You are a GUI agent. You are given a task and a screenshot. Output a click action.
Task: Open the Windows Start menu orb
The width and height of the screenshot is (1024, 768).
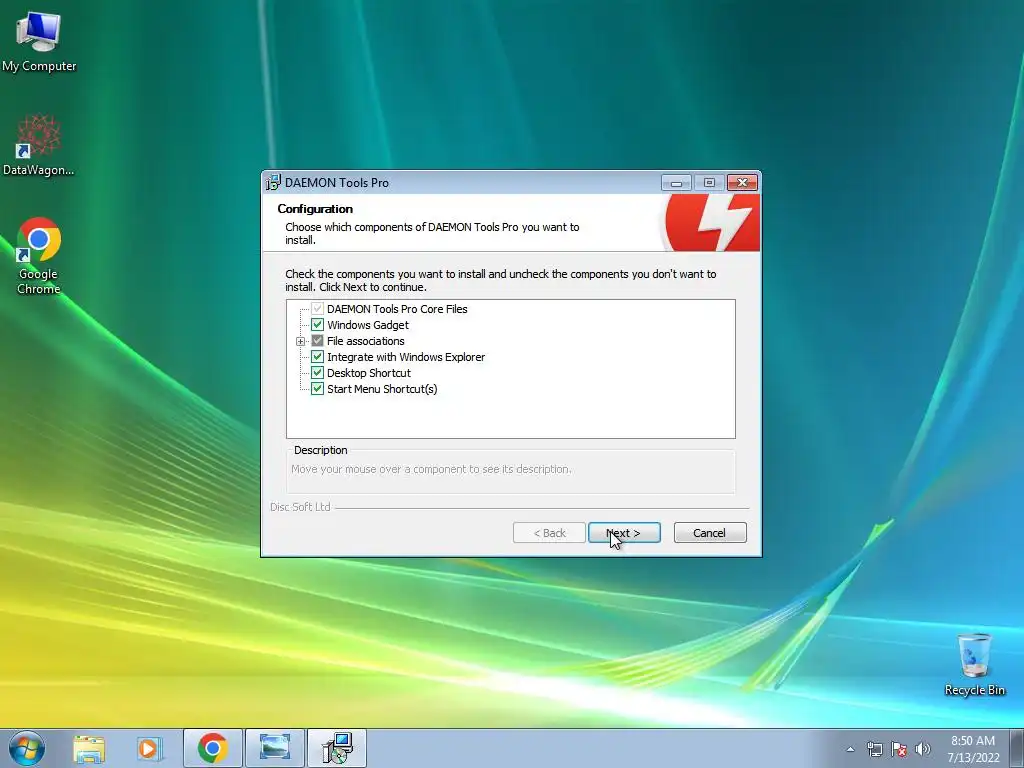pyautogui.click(x=27, y=748)
